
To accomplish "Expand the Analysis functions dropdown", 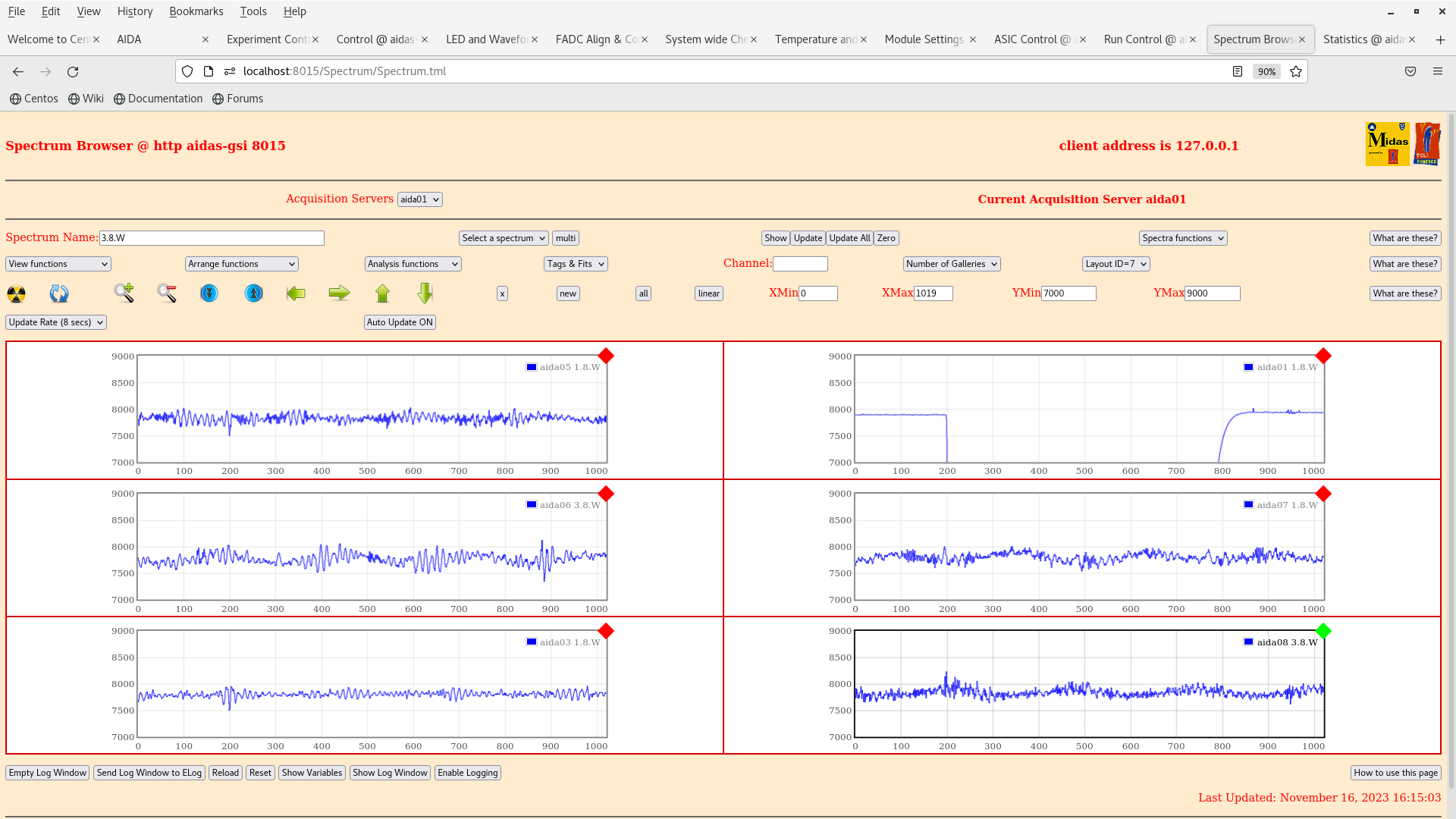I will click(413, 264).
